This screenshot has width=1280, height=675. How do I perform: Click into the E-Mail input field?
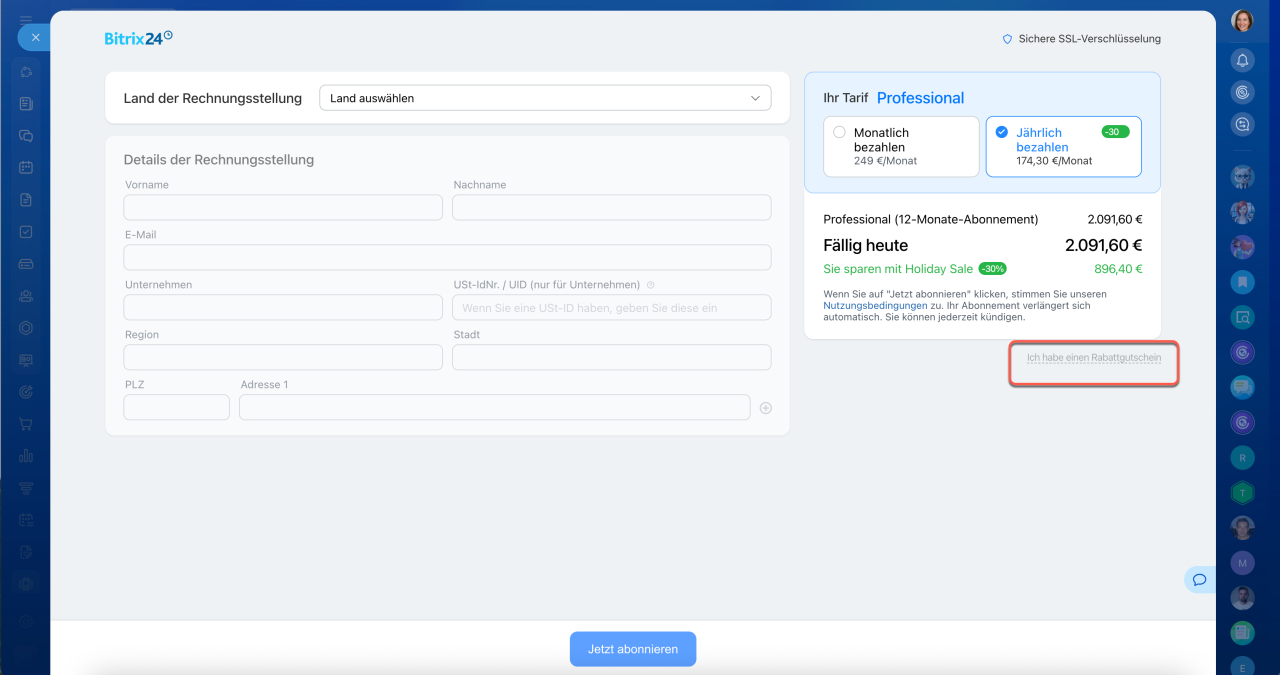click(x=447, y=258)
